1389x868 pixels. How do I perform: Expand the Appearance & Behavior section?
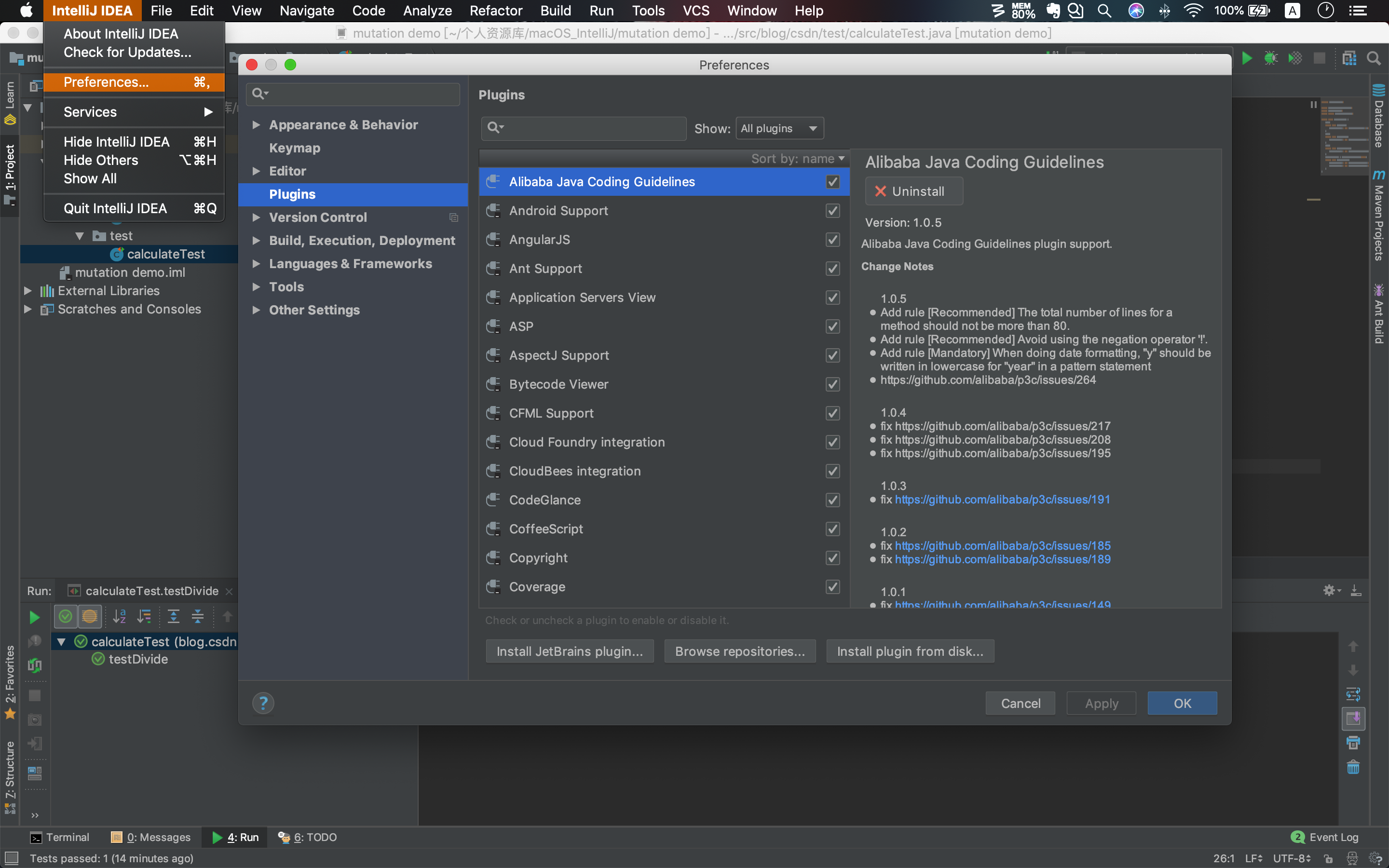tap(256, 124)
